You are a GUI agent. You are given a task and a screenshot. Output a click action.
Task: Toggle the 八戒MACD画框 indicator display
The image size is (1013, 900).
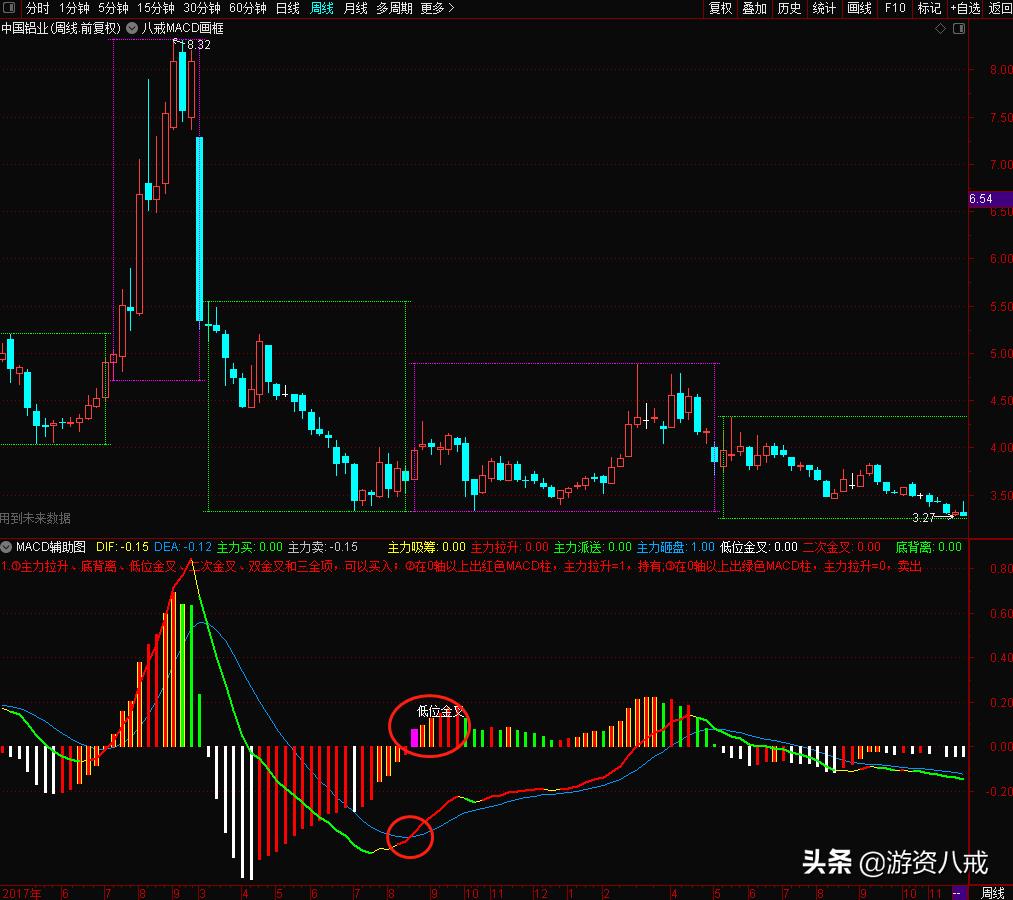coord(130,28)
